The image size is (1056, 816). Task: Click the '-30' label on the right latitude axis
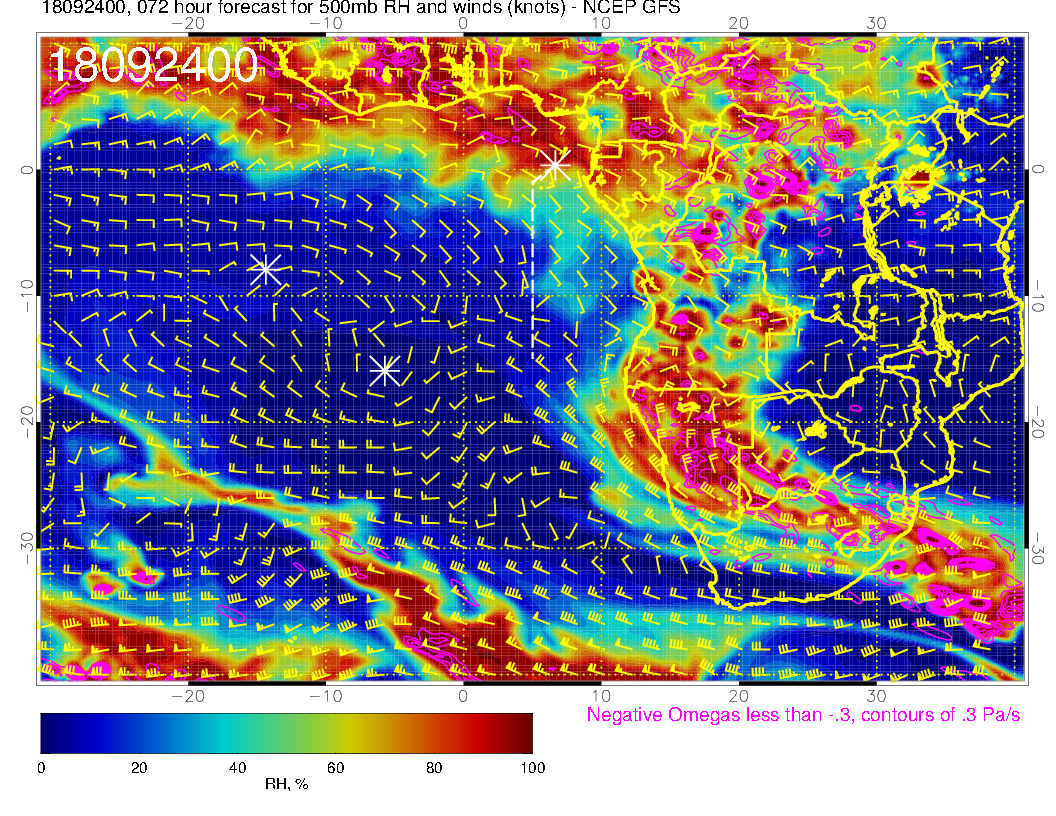tap(1038, 549)
